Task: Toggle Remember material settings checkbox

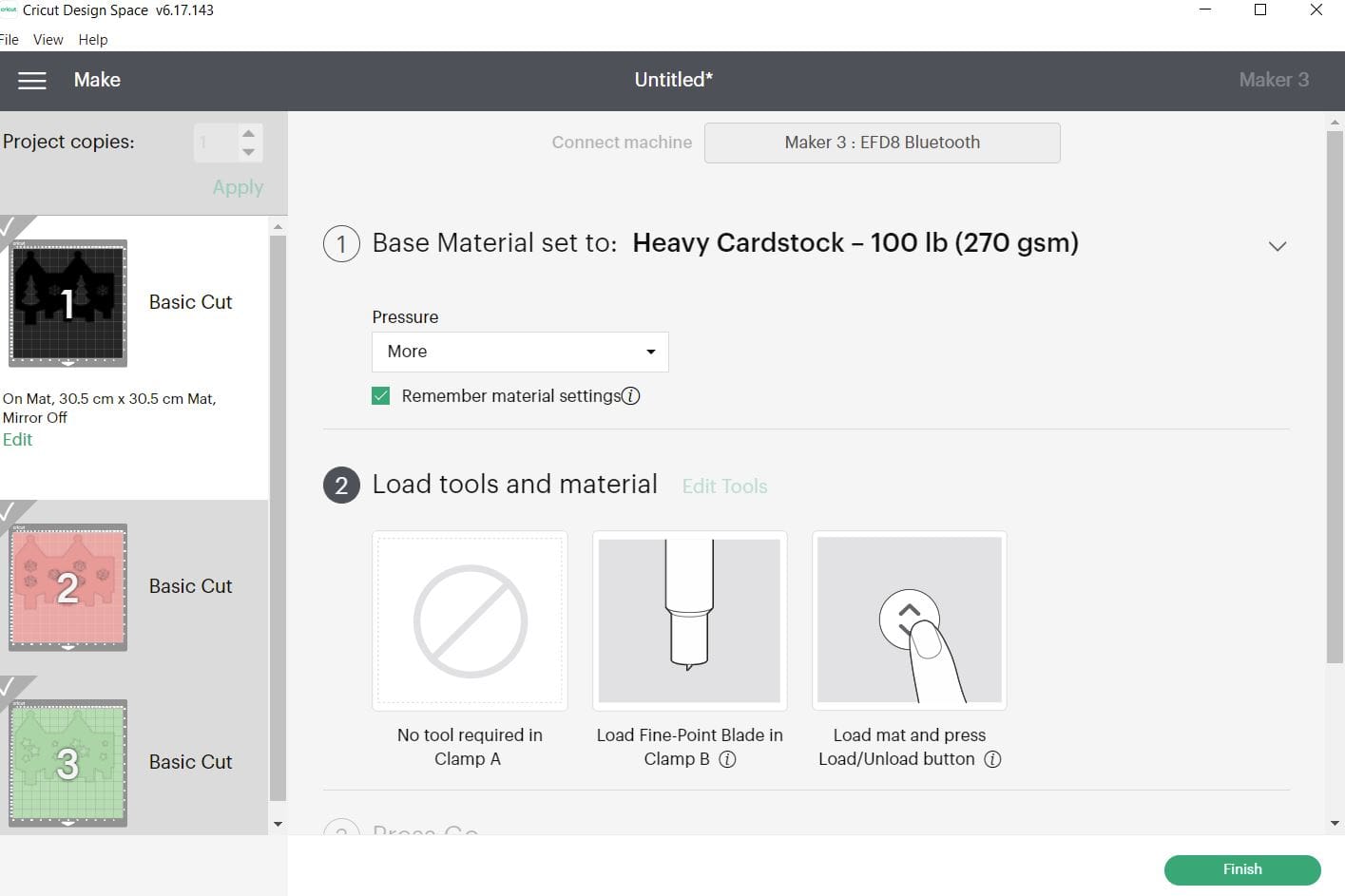Action: (x=381, y=396)
